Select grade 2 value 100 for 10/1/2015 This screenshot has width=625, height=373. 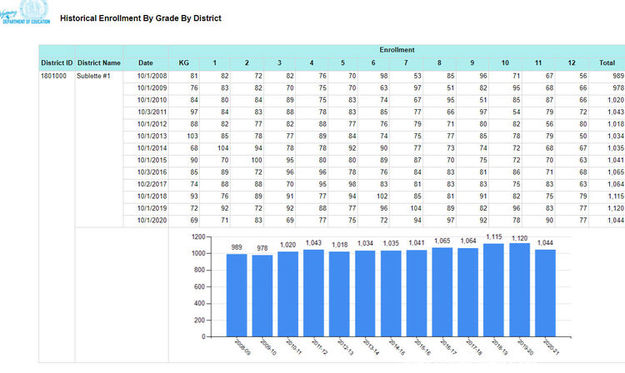256,160
